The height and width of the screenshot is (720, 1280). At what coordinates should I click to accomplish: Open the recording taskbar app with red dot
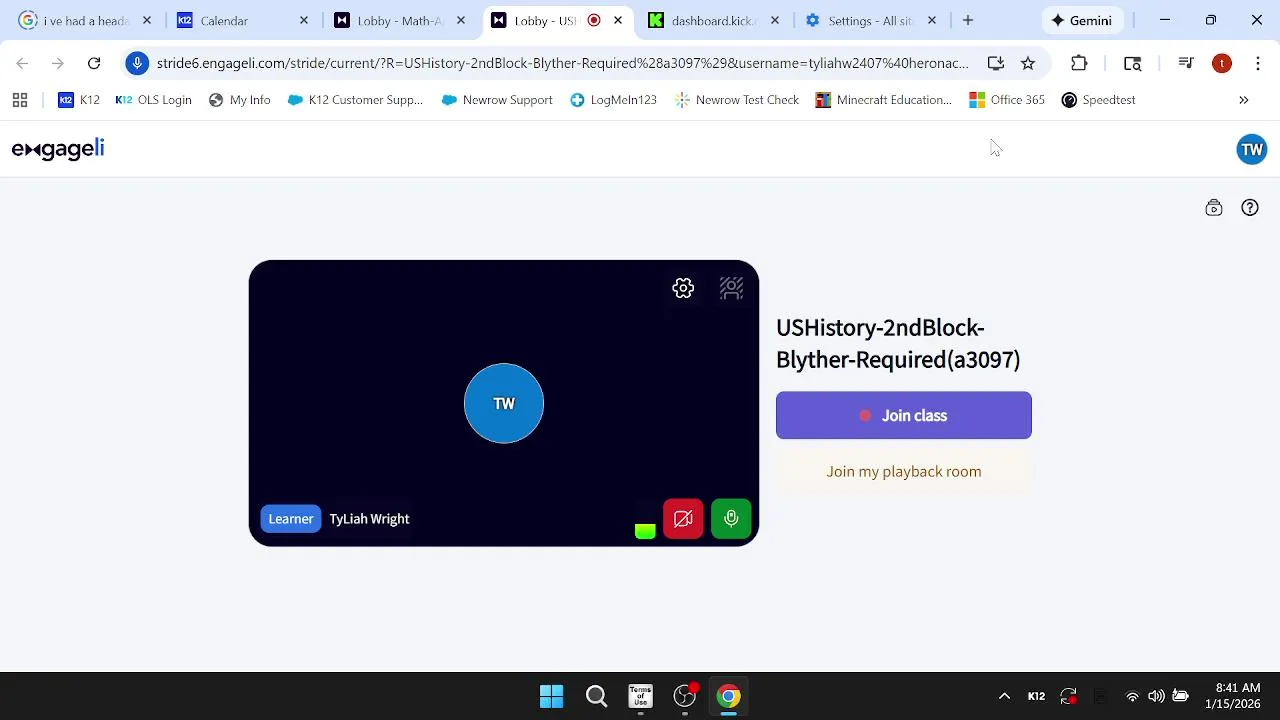pyautogui.click(x=685, y=696)
